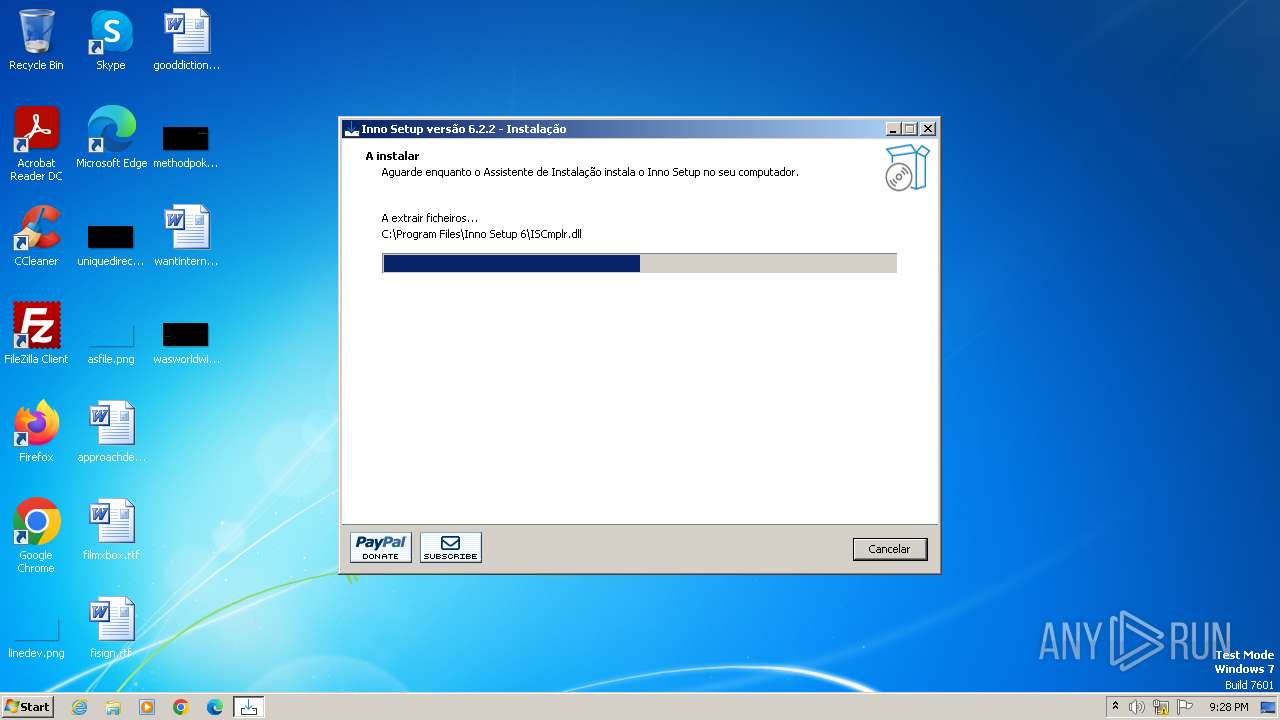The height and width of the screenshot is (720, 1280).
Task: Open Internet Explorer from taskbar
Action: [79, 707]
